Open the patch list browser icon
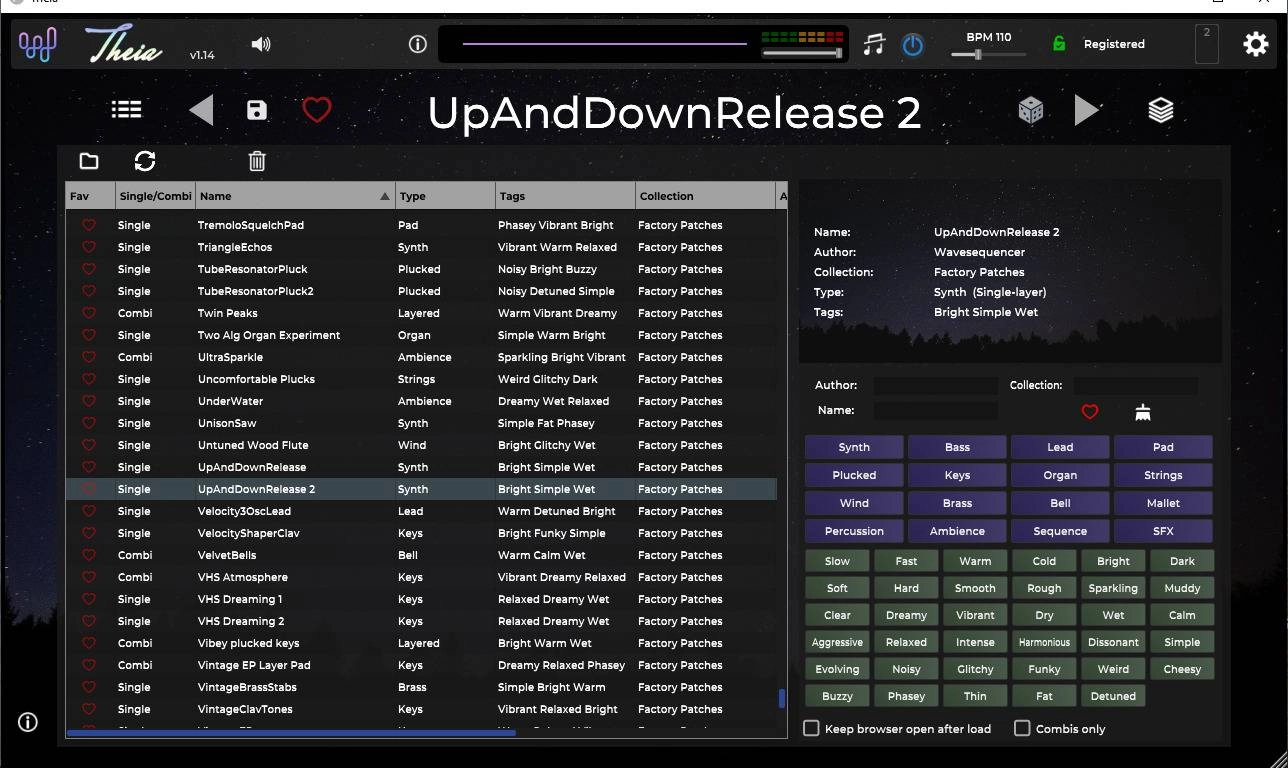This screenshot has height=768, width=1288. click(126, 110)
